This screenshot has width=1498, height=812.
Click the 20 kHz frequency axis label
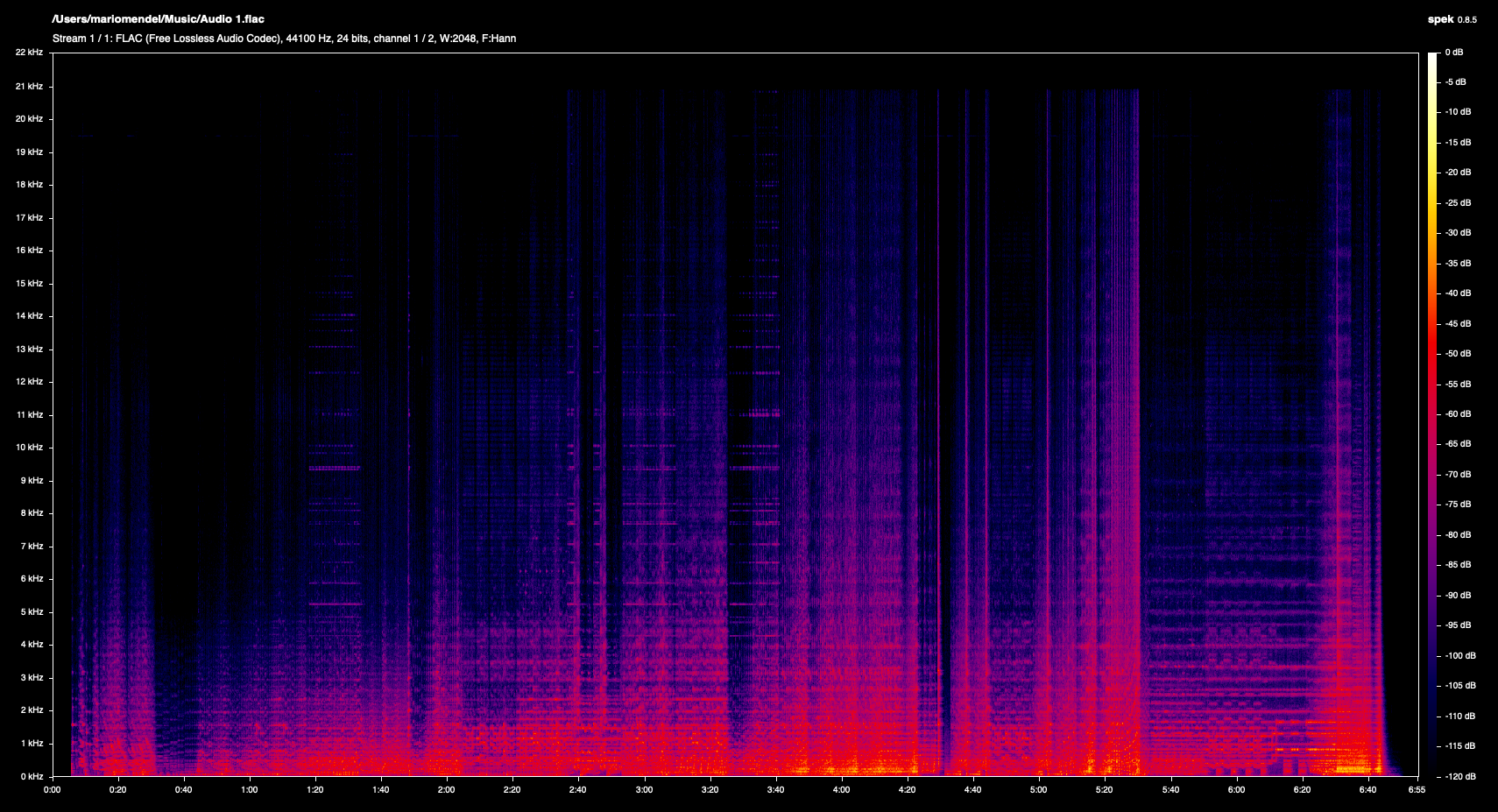(x=29, y=119)
